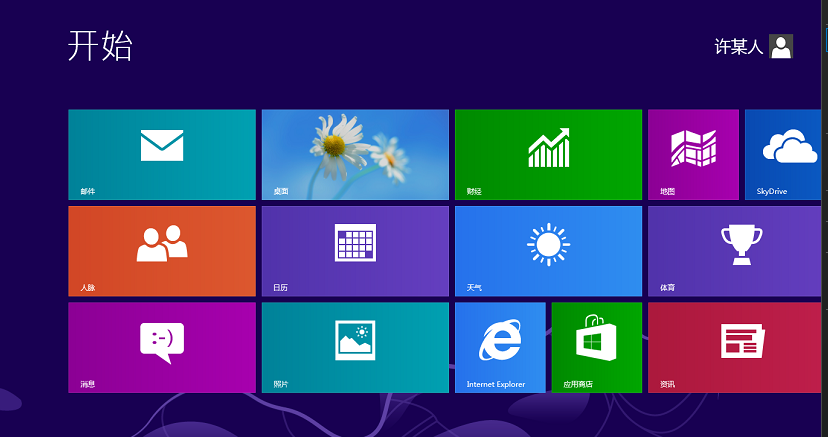828x437 pixels.
Task: Open the Sports (体育) trophy tile
Action: tap(735, 251)
